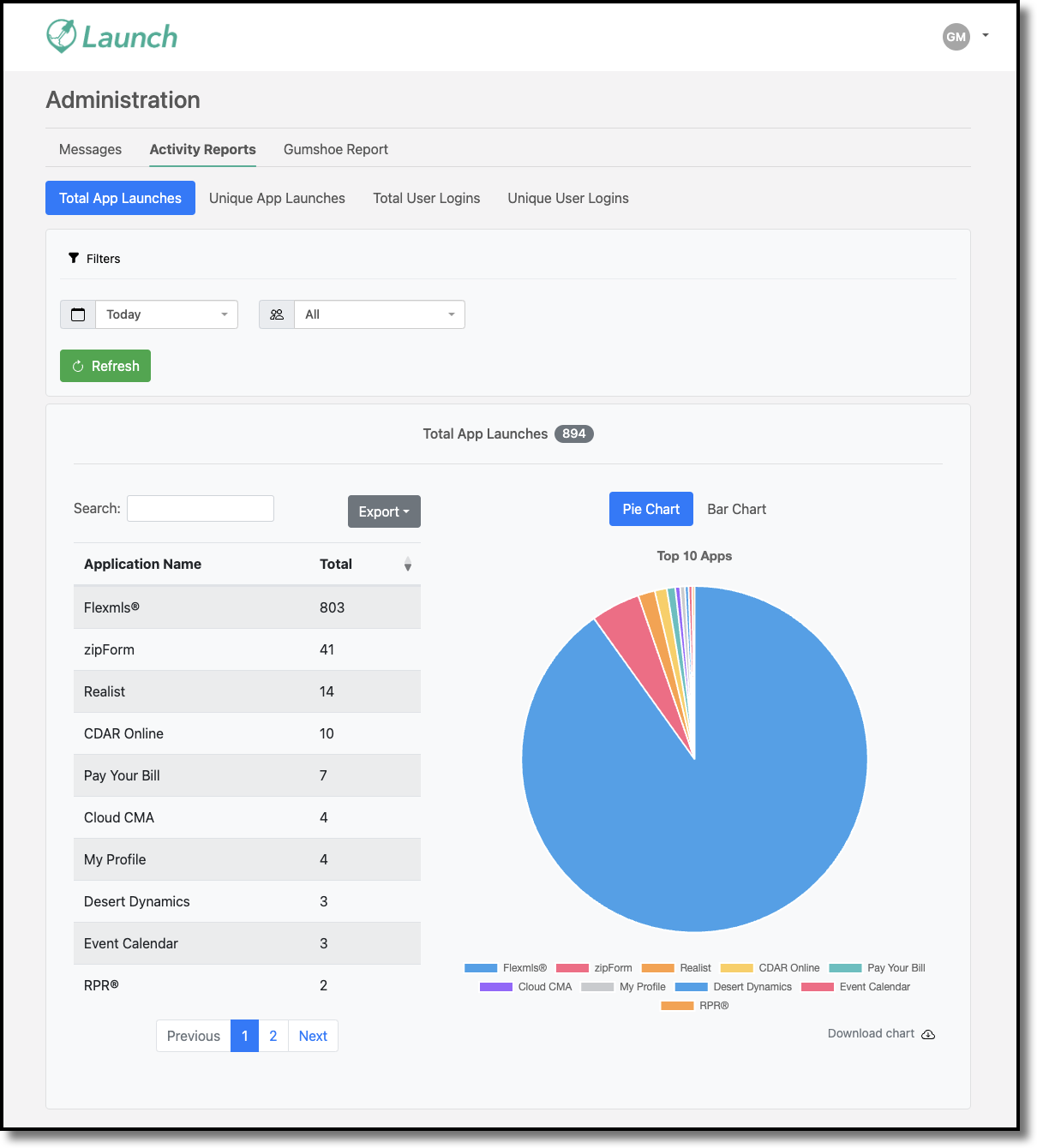
Task: Expand the account dropdown caret
Action: pos(986,36)
